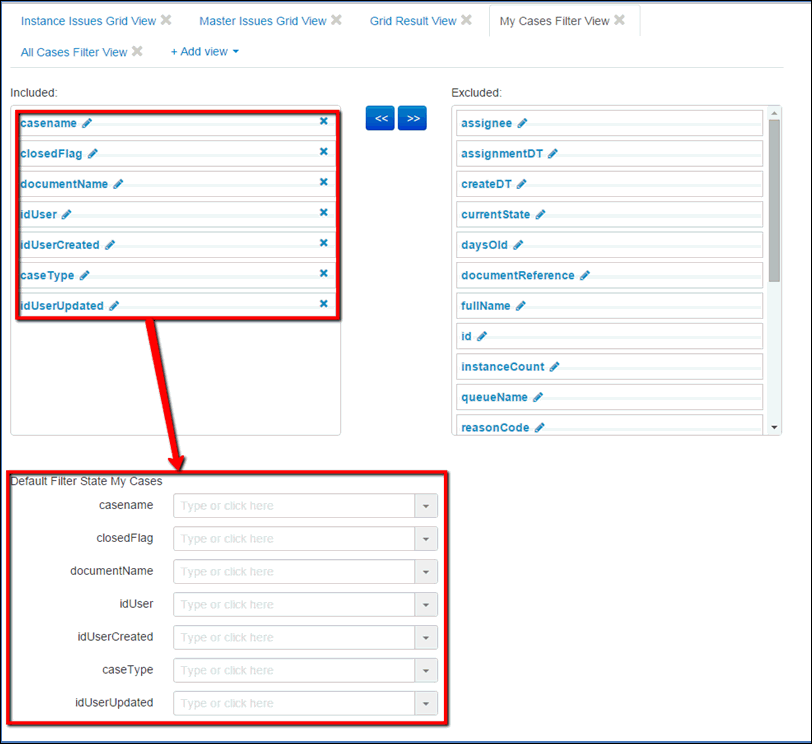Remove closedFlag with its X icon
This screenshot has height=744, width=812.
[323, 152]
